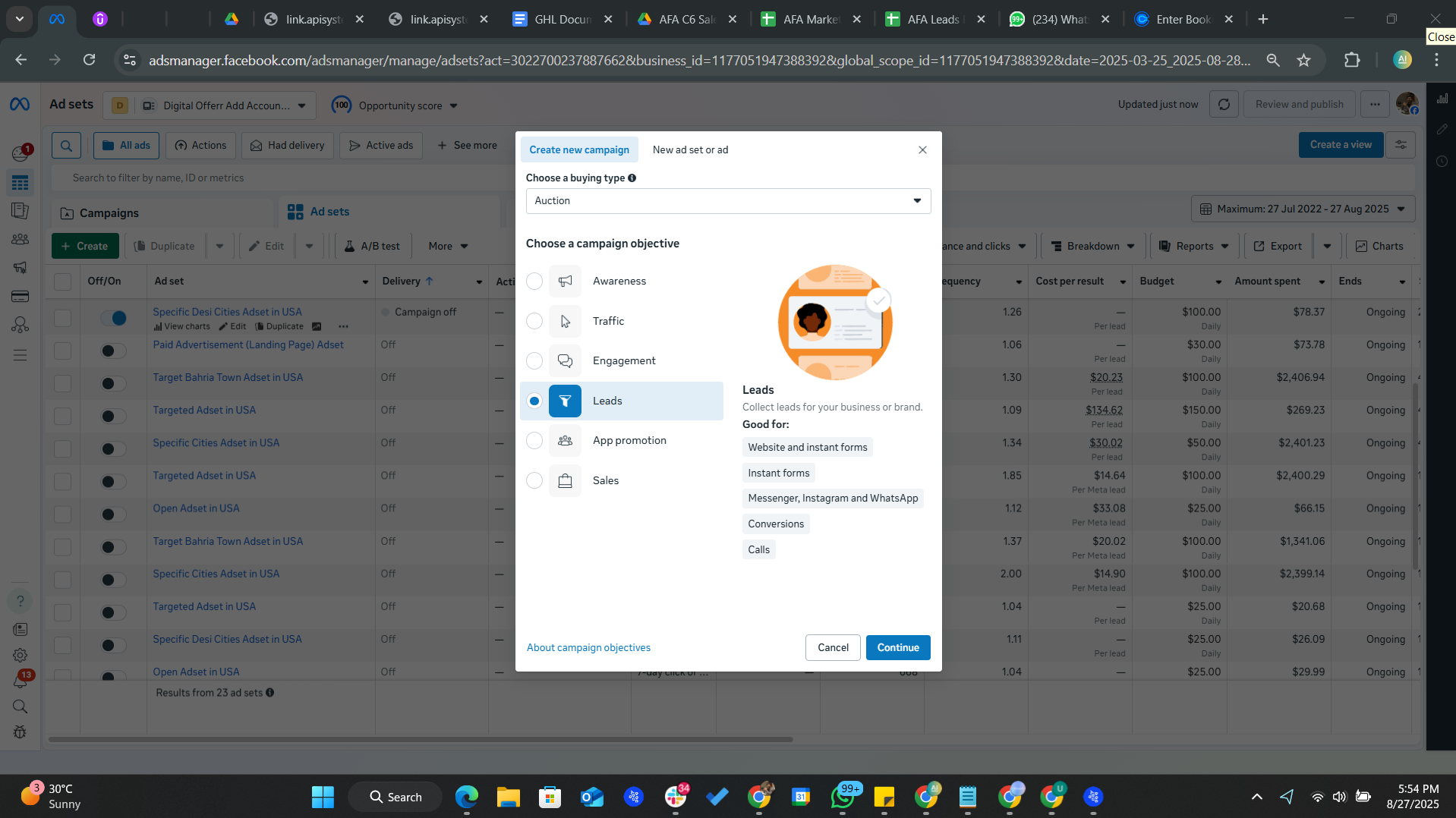Click the table search magnifier button
This screenshot has width=1456, height=818.
click(x=66, y=146)
